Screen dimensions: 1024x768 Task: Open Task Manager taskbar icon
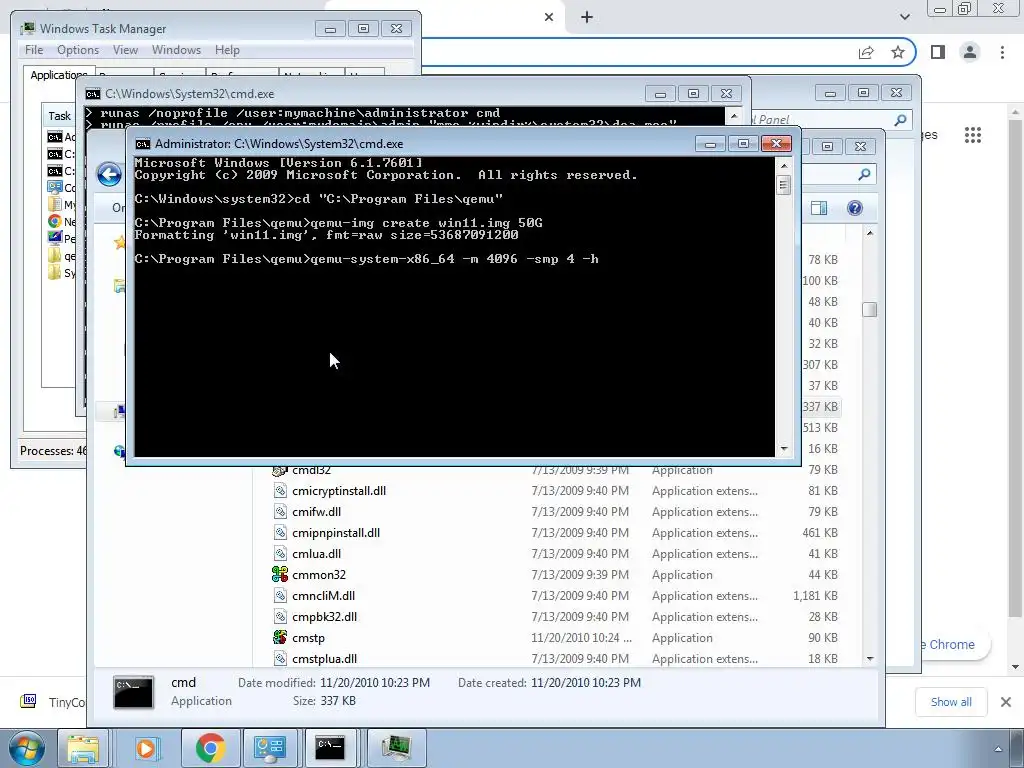tap(396, 748)
